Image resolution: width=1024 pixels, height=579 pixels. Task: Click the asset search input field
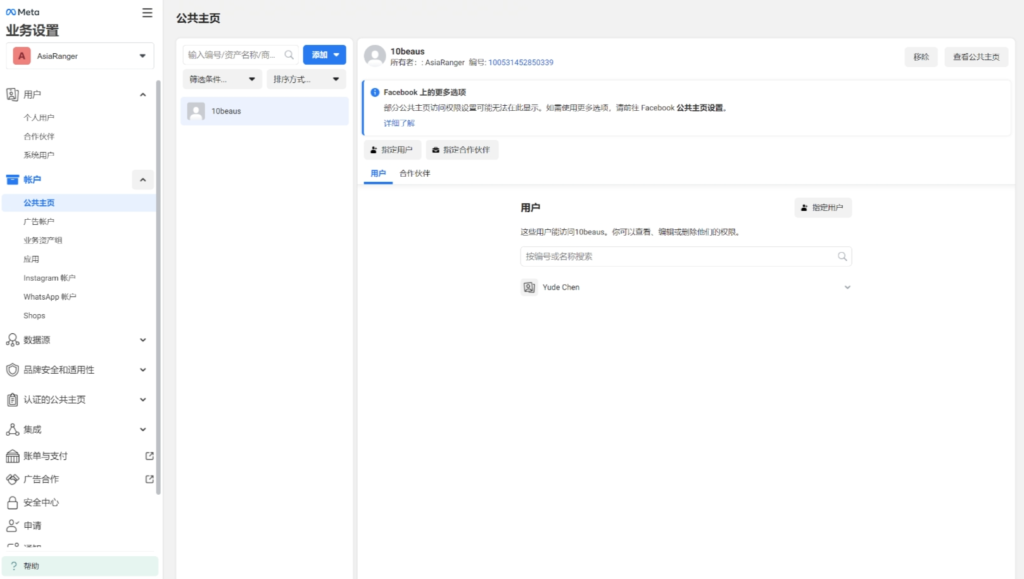[x=240, y=55]
